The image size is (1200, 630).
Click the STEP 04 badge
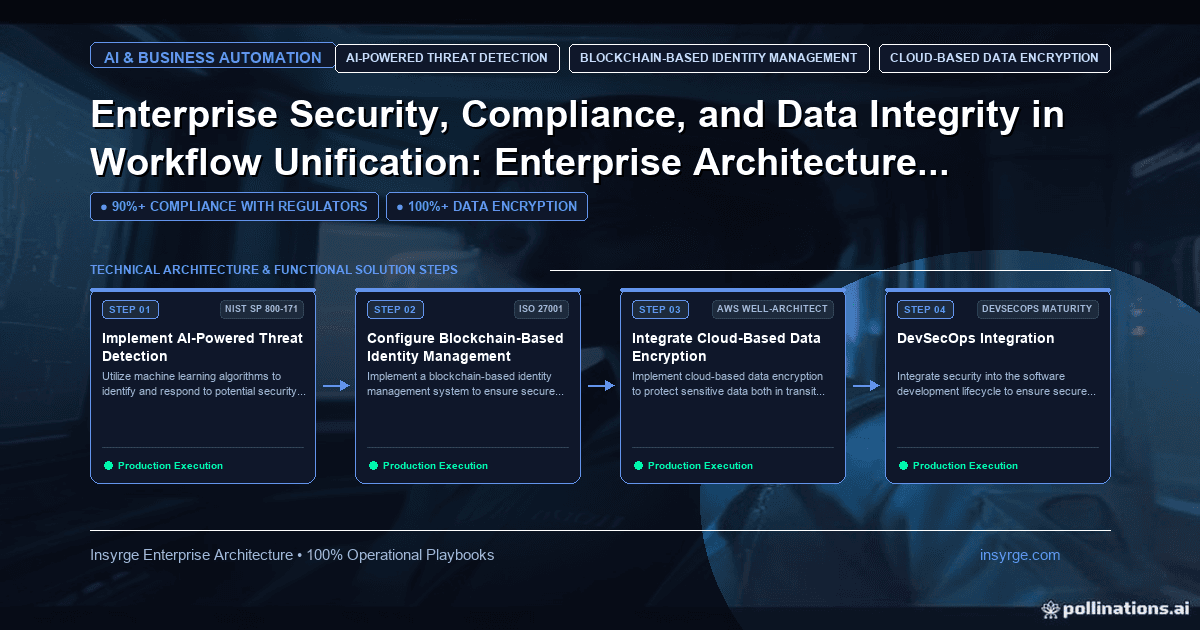(x=925, y=310)
